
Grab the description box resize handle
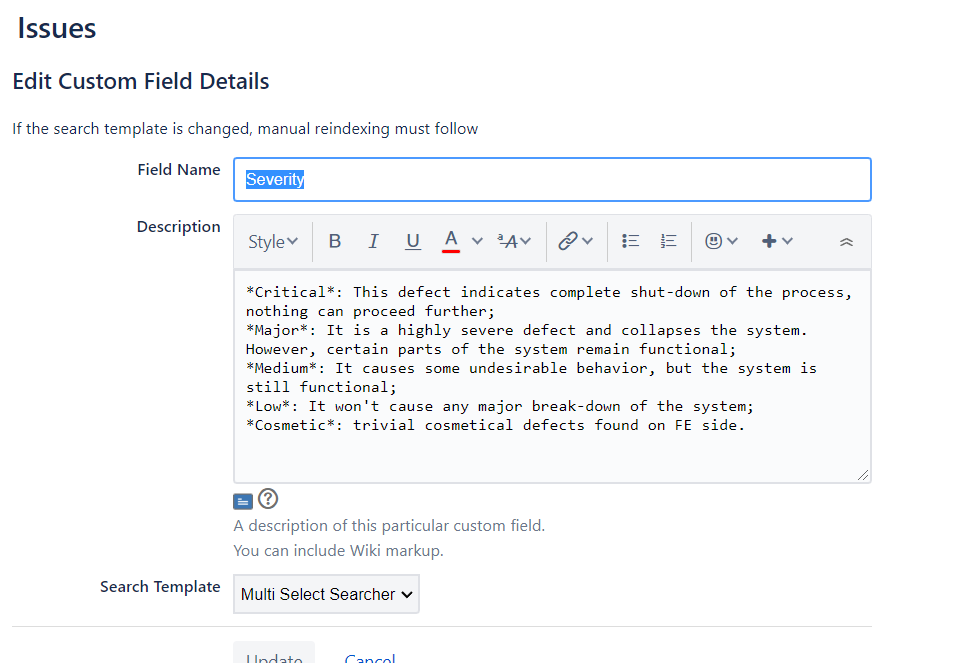pos(863,475)
